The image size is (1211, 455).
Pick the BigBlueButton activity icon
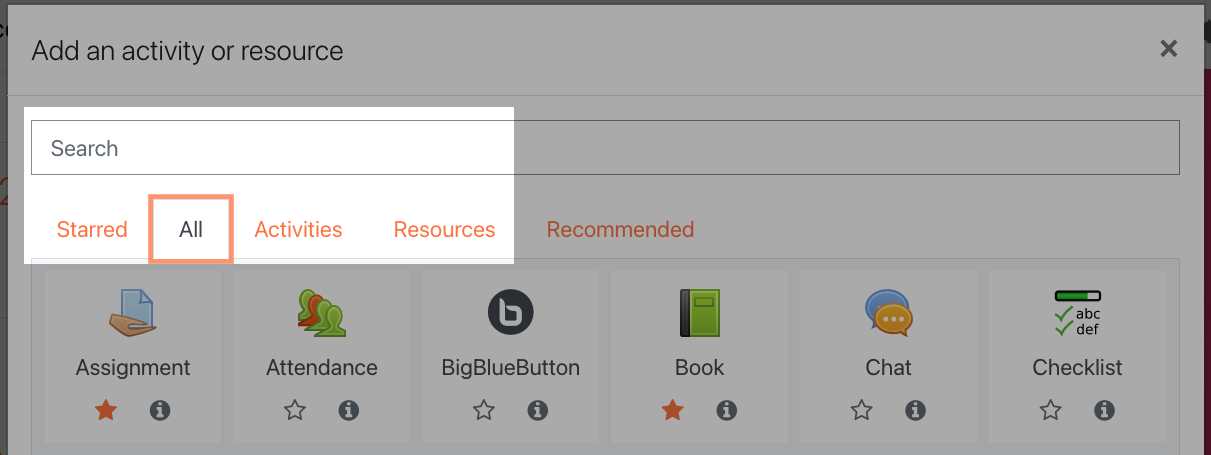coord(511,312)
